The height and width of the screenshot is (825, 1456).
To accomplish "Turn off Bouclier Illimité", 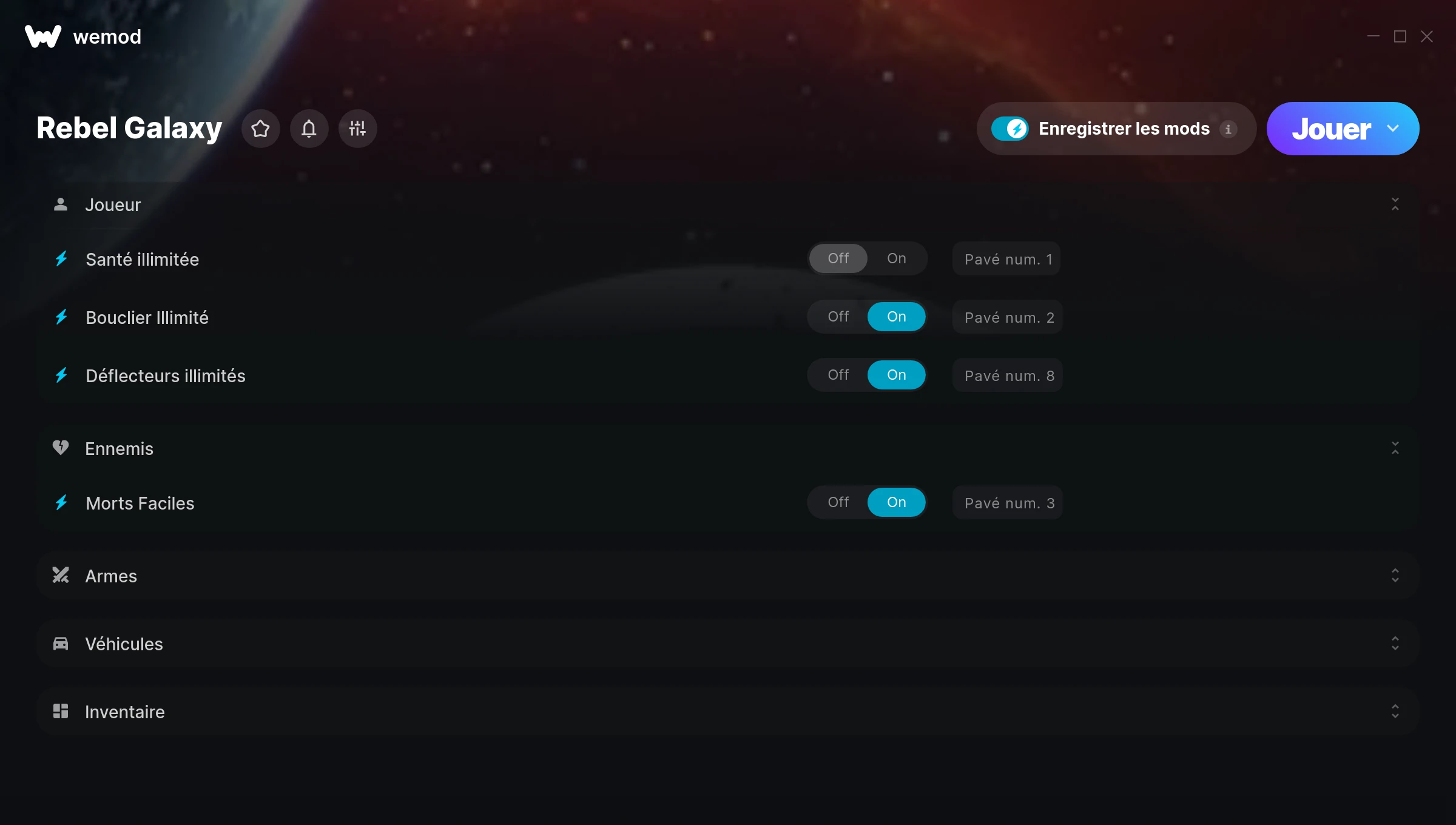I will pos(838,317).
